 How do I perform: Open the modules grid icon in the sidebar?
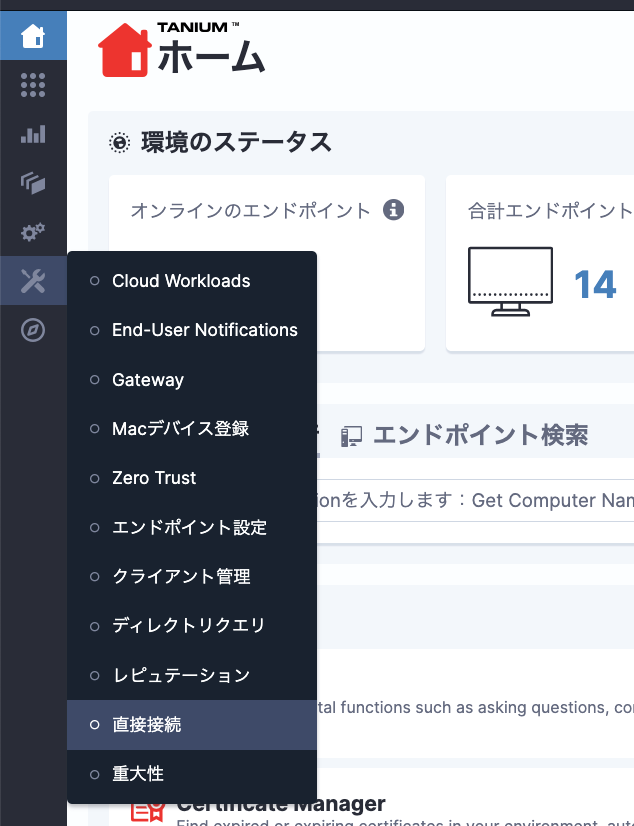(x=33, y=85)
